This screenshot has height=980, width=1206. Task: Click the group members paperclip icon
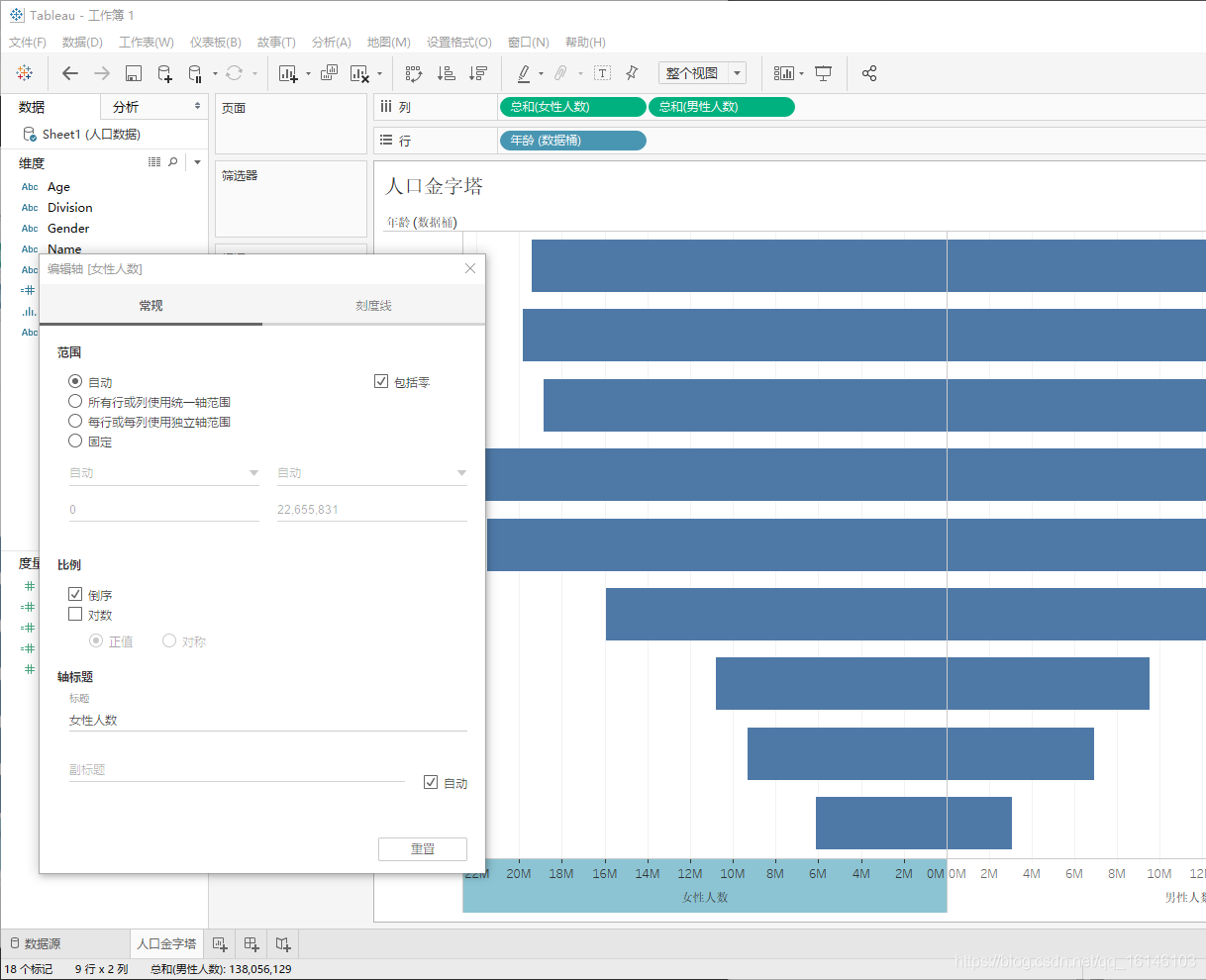560,73
